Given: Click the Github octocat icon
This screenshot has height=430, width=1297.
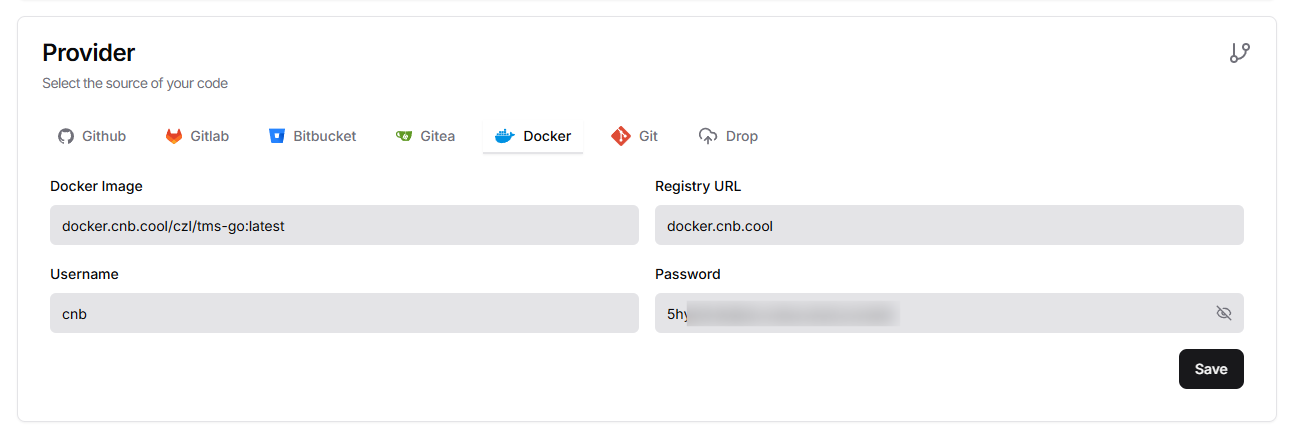Looking at the screenshot, I should click(66, 136).
